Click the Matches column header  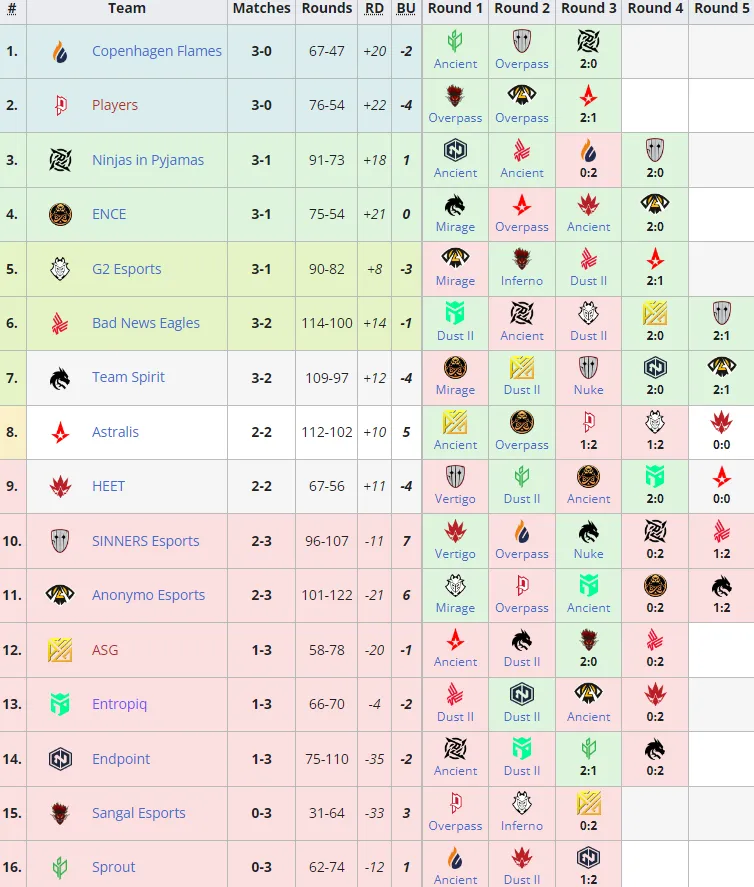[261, 8]
